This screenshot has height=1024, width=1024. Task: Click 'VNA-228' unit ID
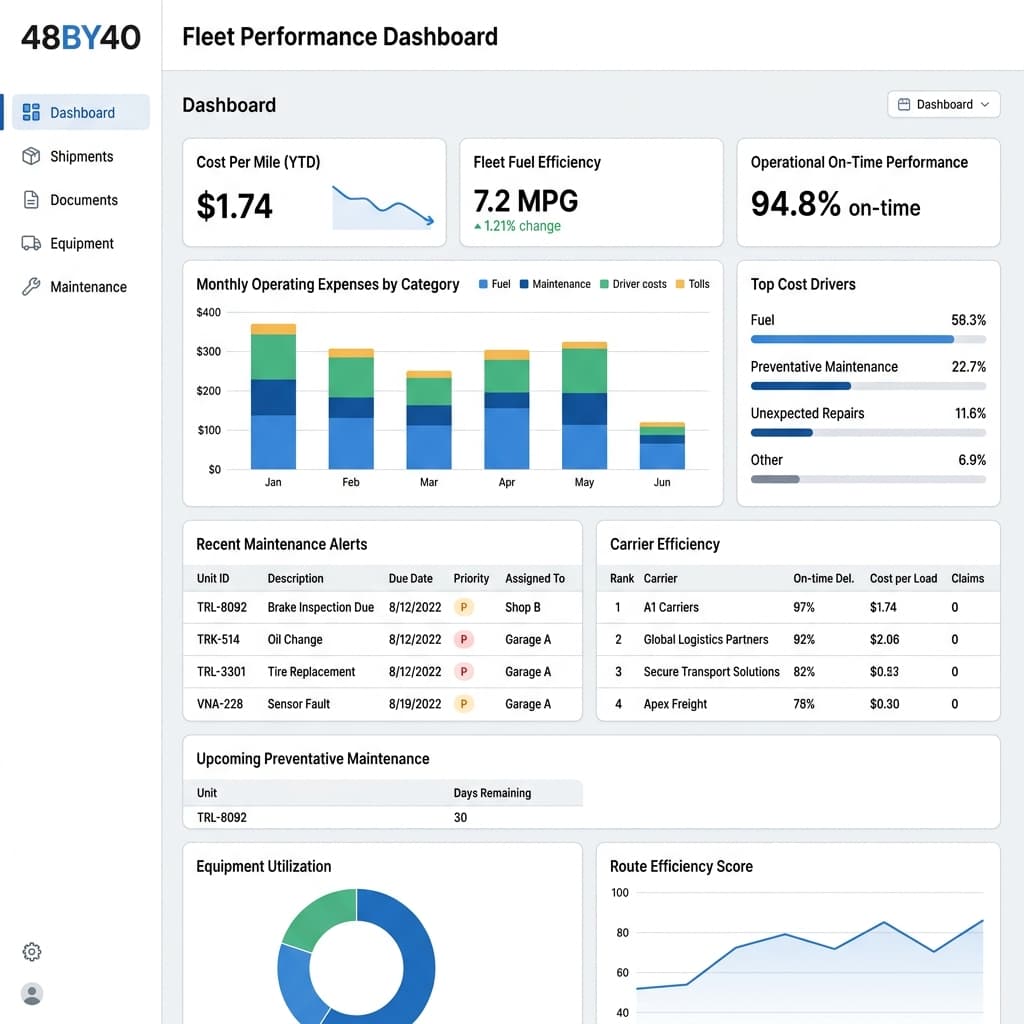coord(219,704)
